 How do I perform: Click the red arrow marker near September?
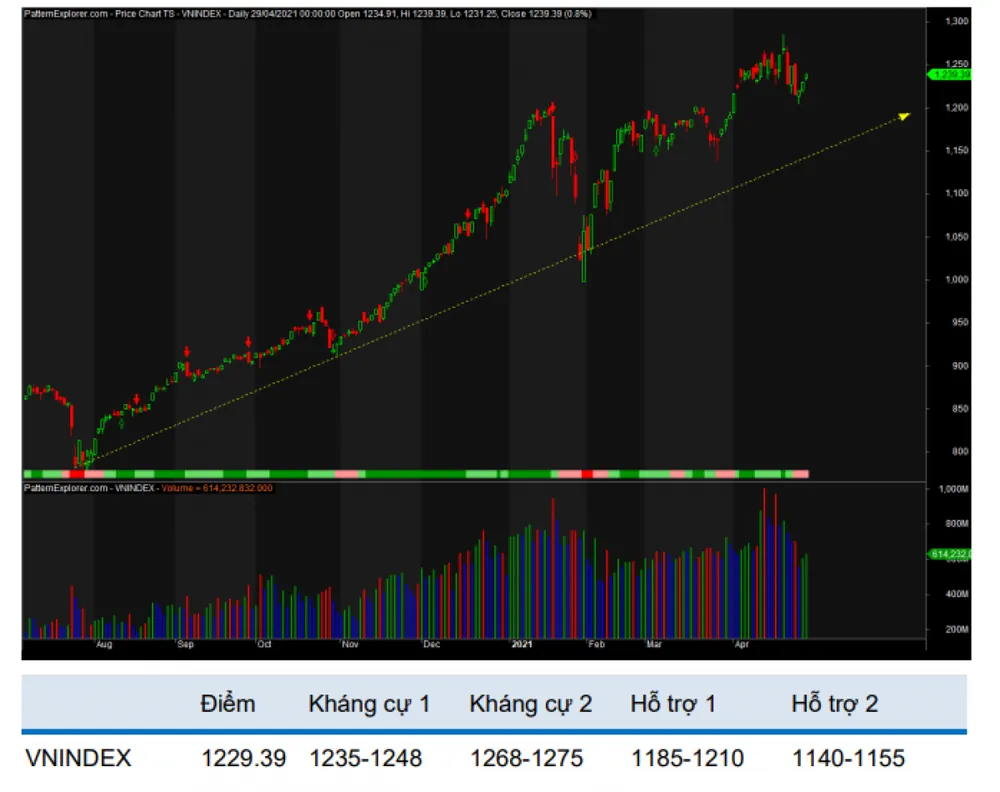point(187,351)
